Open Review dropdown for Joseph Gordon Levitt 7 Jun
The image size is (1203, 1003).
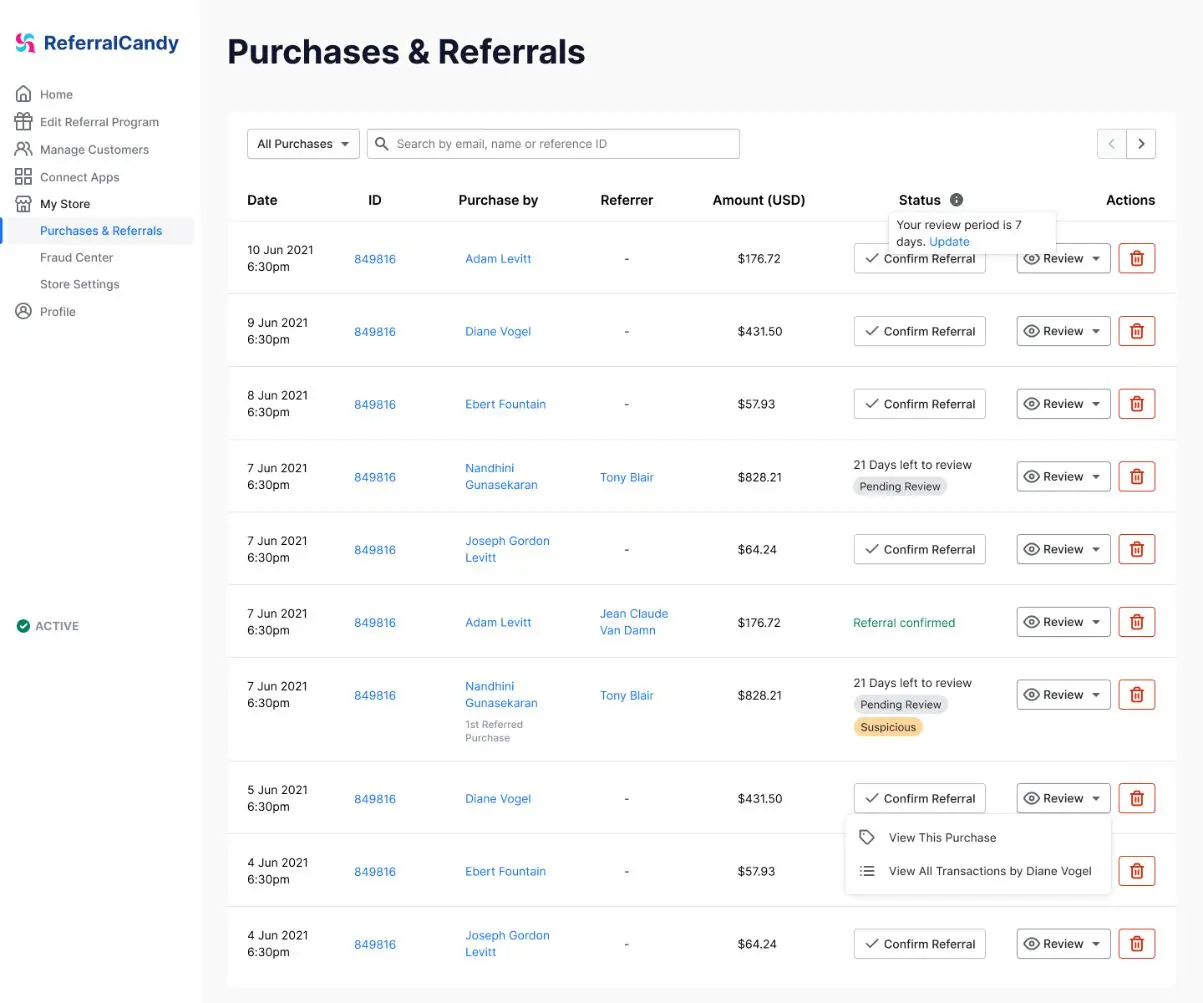click(x=1064, y=549)
